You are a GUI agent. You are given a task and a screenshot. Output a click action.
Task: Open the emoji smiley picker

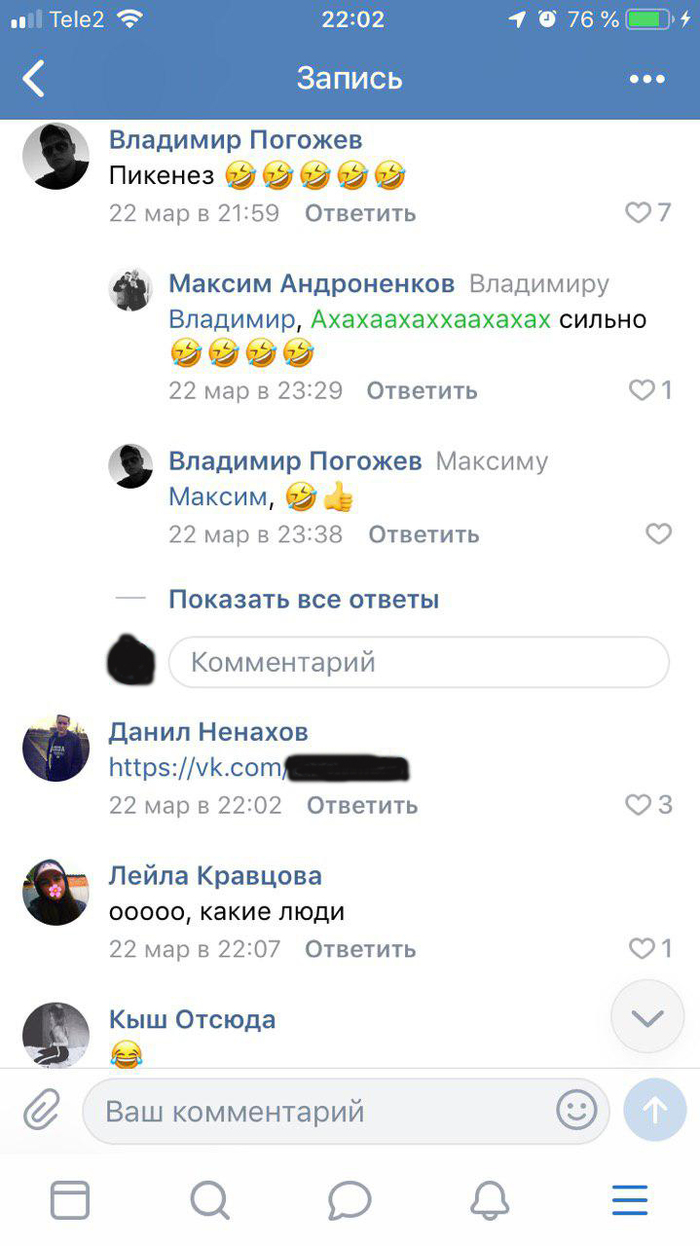pos(576,1110)
